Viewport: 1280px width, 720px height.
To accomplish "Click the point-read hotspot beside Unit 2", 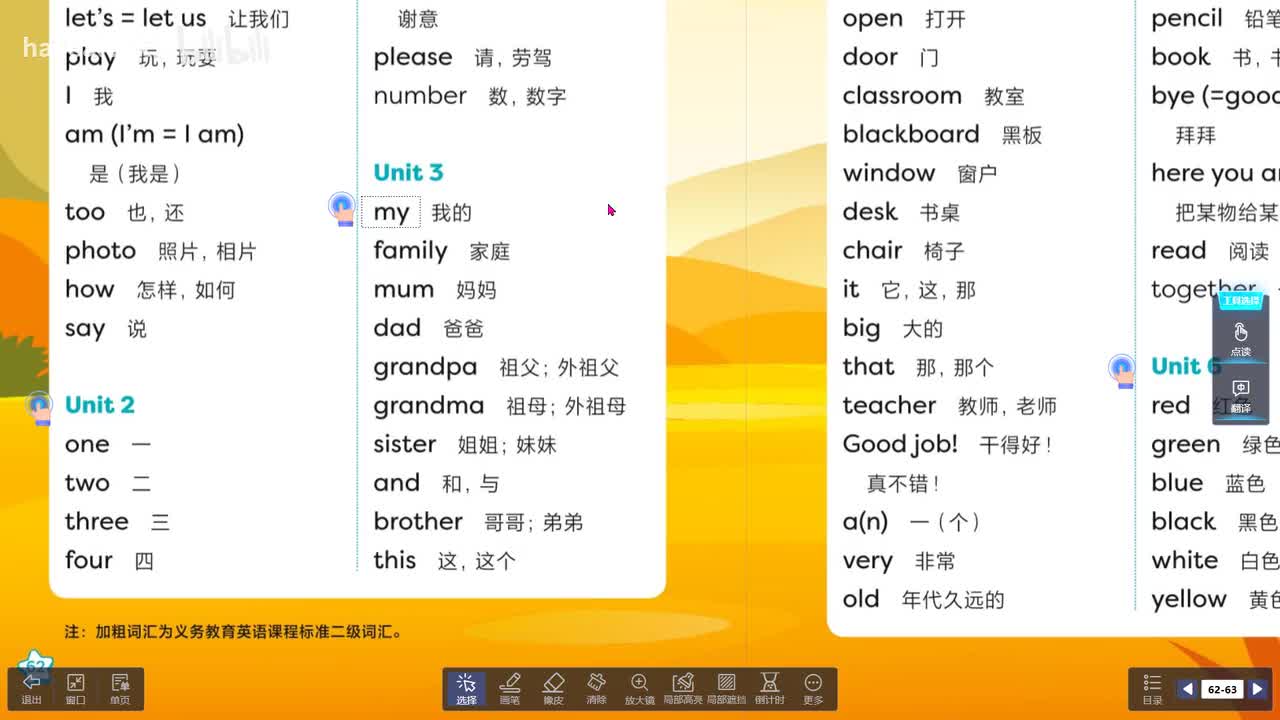I will tap(39, 408).
